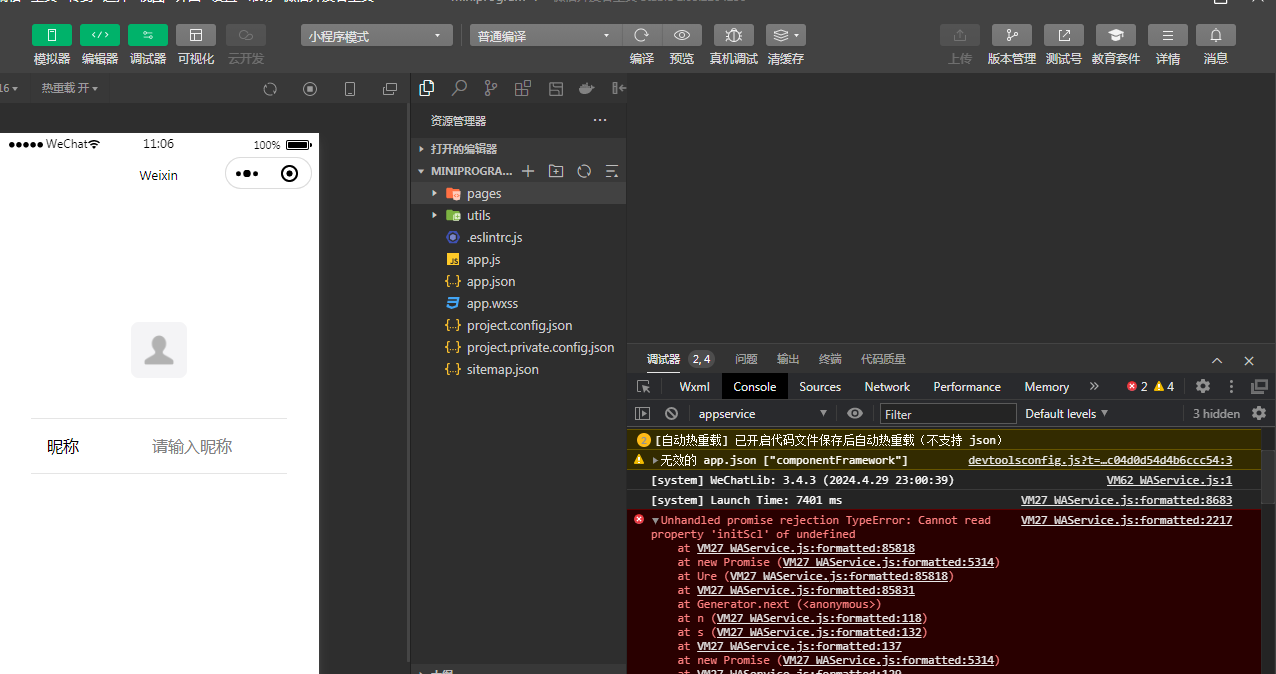Switch to the 代码质量 code quality tab
The width and height of the screenshot is (1276, 674).
pos(883,359)
